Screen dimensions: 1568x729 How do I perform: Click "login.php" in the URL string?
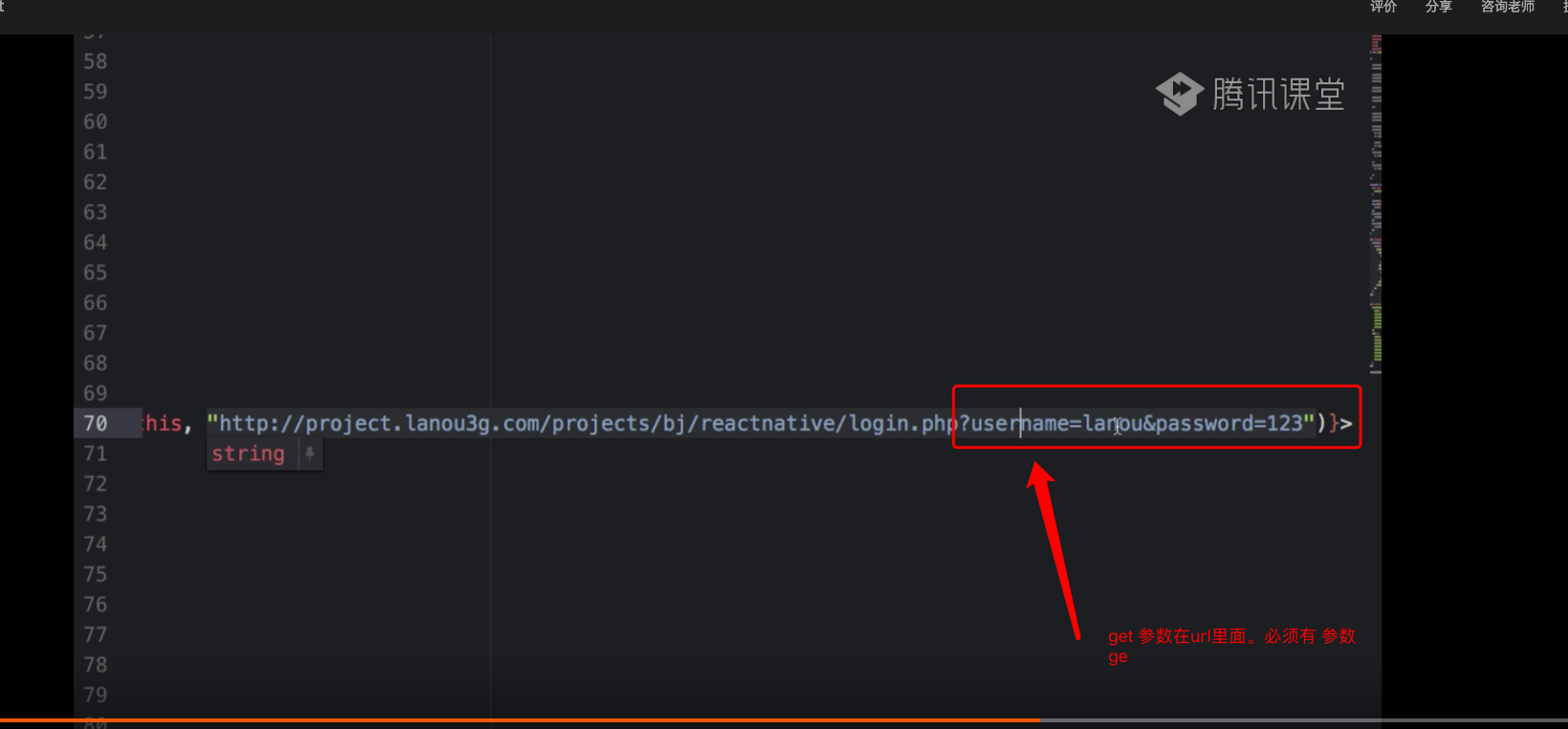(x=904, y=423)
